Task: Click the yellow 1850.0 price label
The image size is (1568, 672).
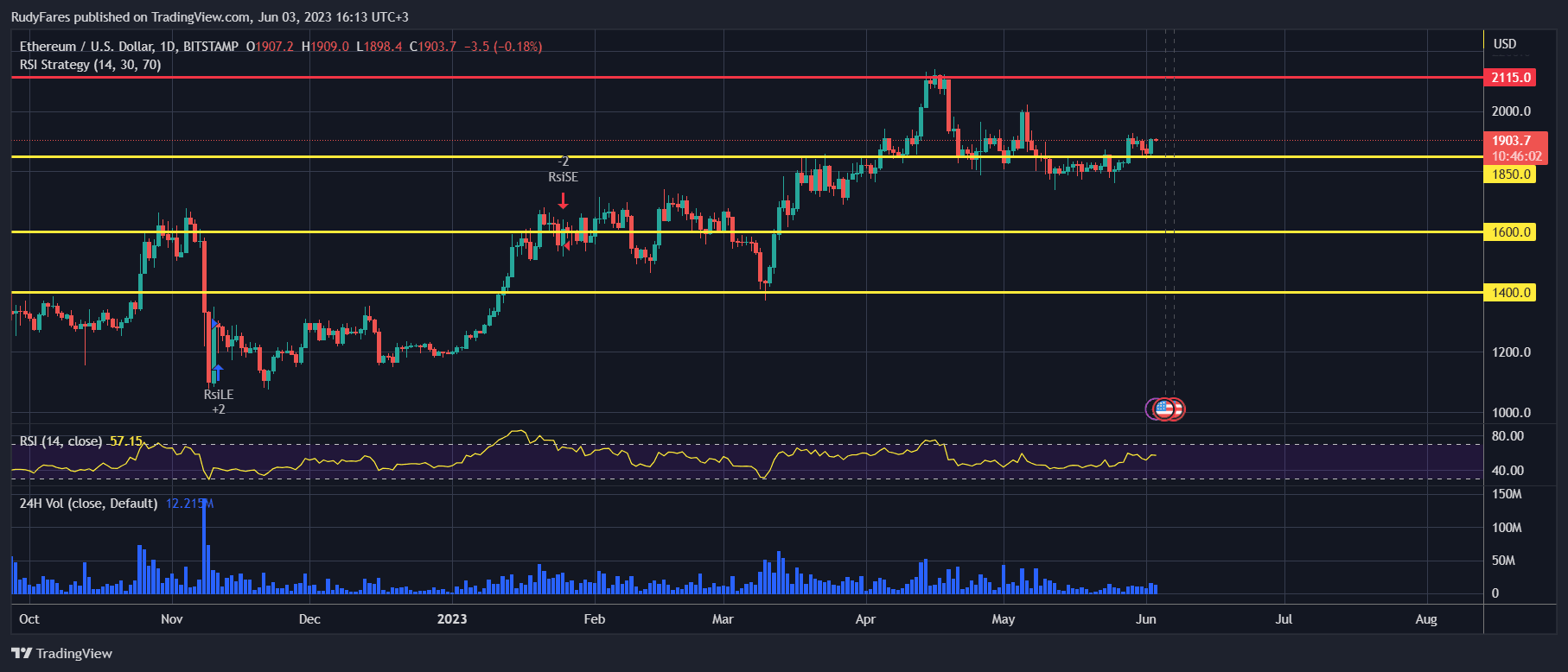Action: (1510, 174)
